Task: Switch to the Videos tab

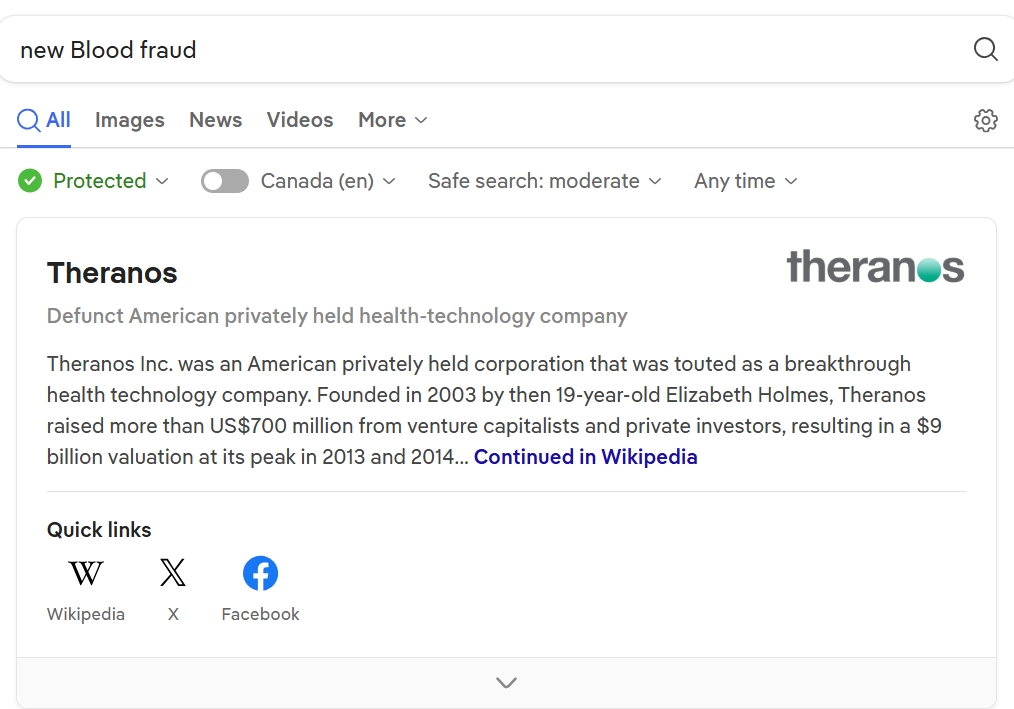Action: 299,120
